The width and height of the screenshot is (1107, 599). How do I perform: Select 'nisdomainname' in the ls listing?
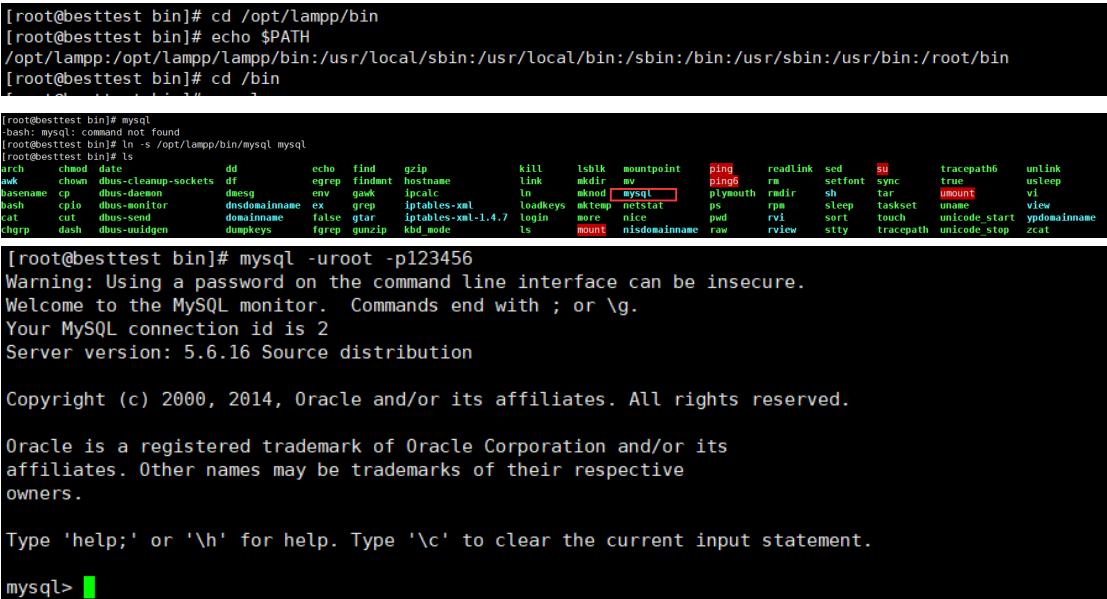660,230
